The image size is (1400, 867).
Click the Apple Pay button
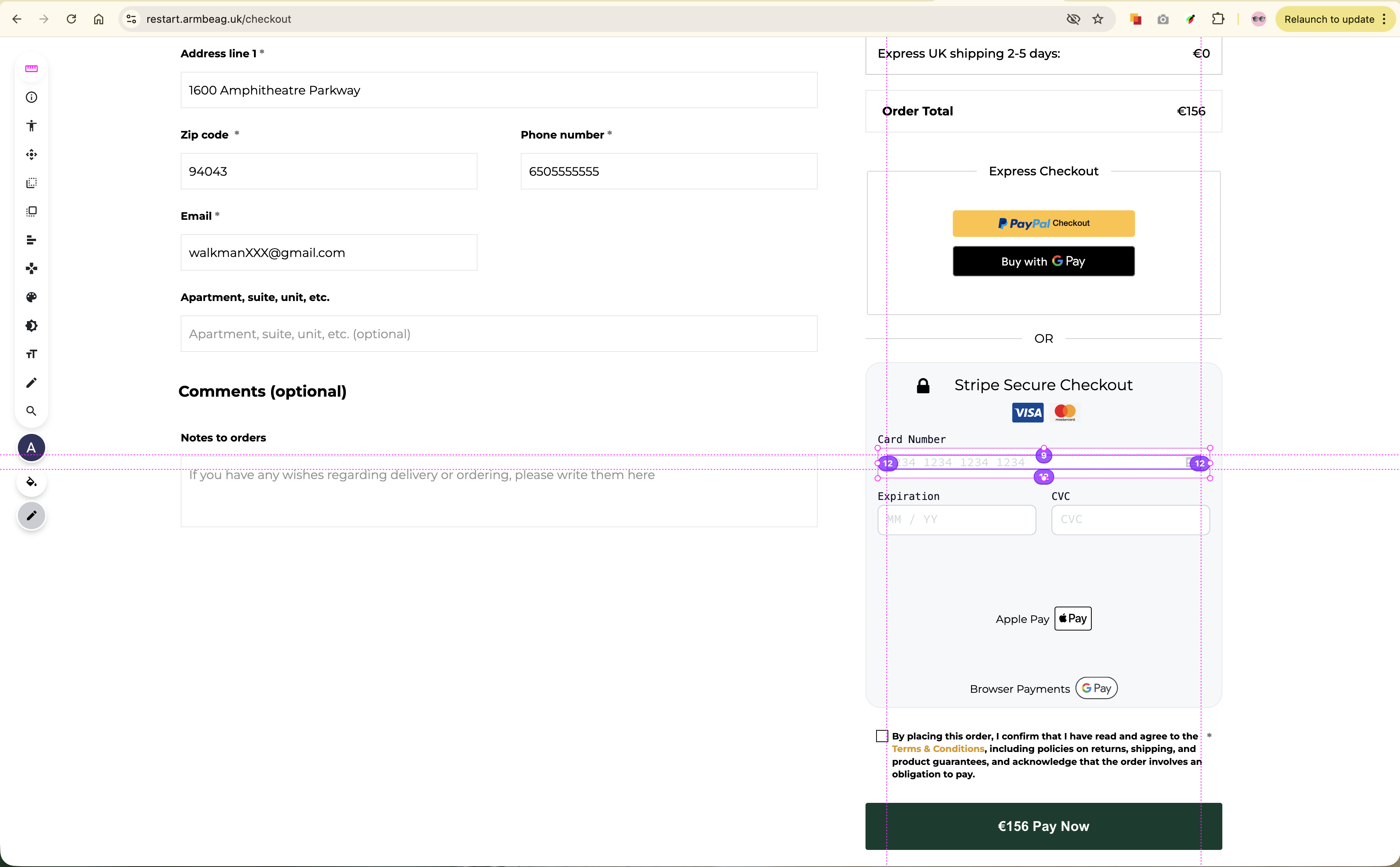coord(1073,619)
